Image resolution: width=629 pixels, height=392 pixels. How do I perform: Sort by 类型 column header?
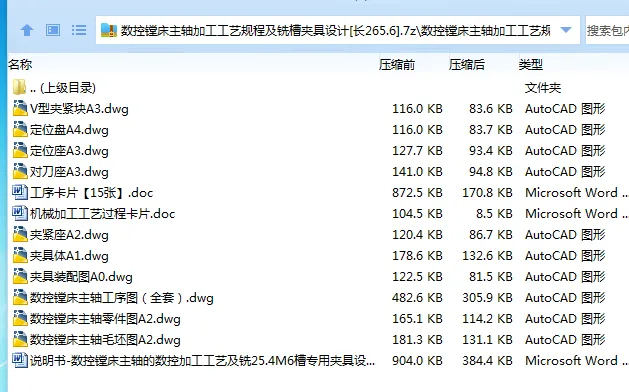[x=531, y=65]
